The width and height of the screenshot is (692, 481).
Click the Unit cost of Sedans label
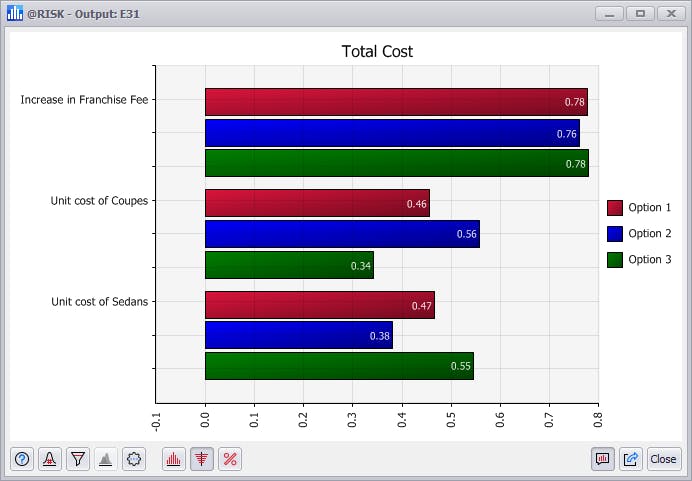click(100, 302)
